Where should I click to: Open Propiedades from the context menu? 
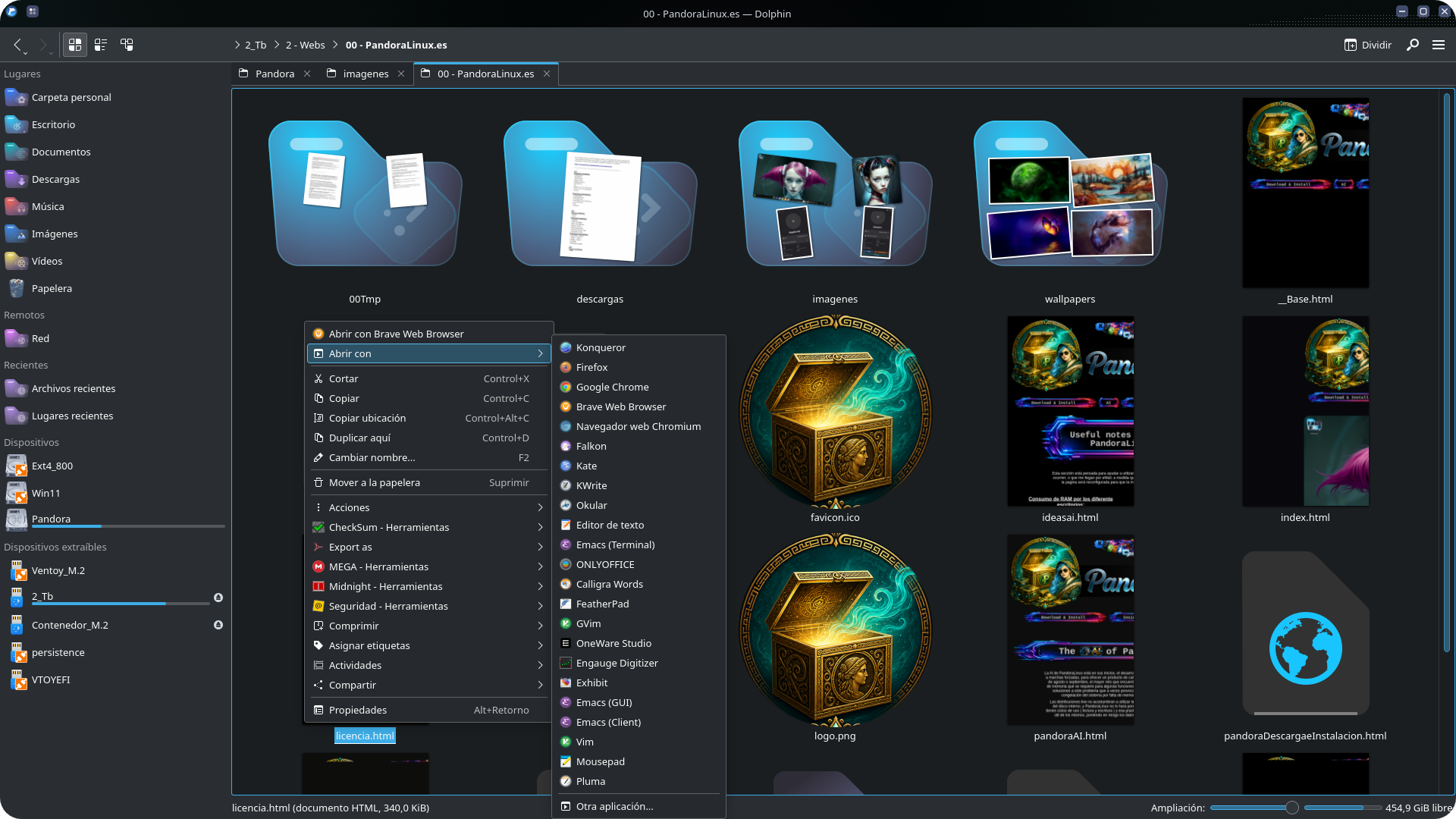[428, 710]
